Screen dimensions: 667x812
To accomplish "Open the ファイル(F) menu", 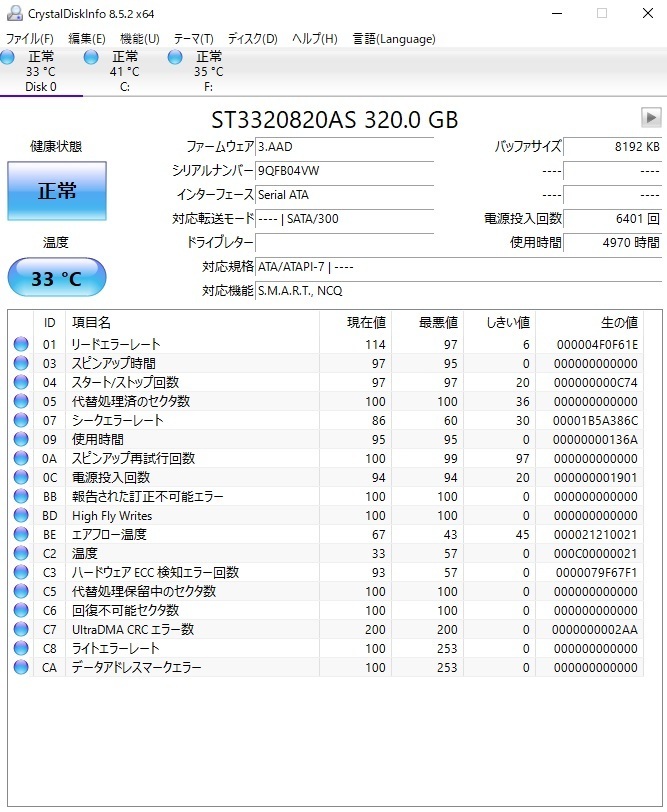I will (x=30, y=39).
